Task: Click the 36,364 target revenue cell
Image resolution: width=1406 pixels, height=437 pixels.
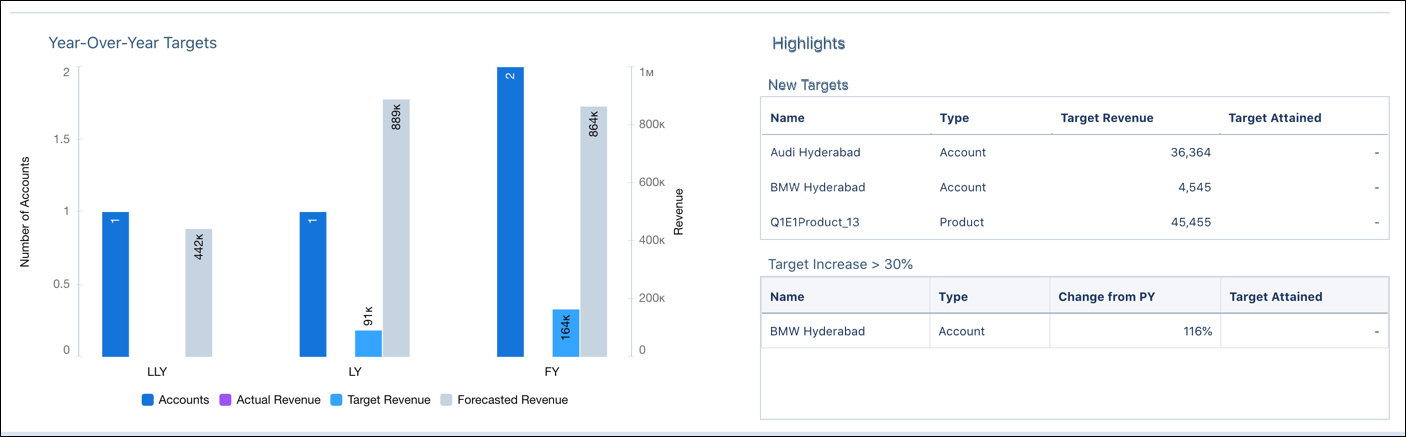Action: (x=1189, y=153)
